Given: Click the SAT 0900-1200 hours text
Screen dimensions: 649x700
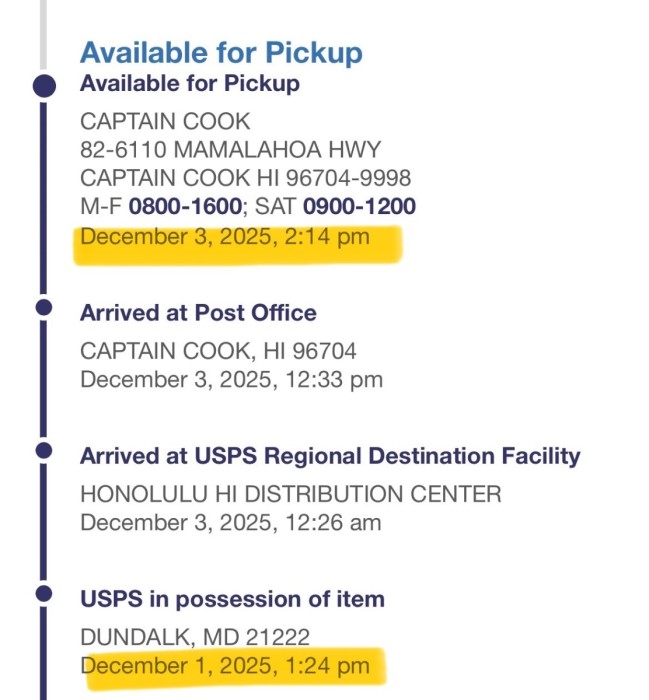Looking at the screenshot, I should click(x=335, y=206).
